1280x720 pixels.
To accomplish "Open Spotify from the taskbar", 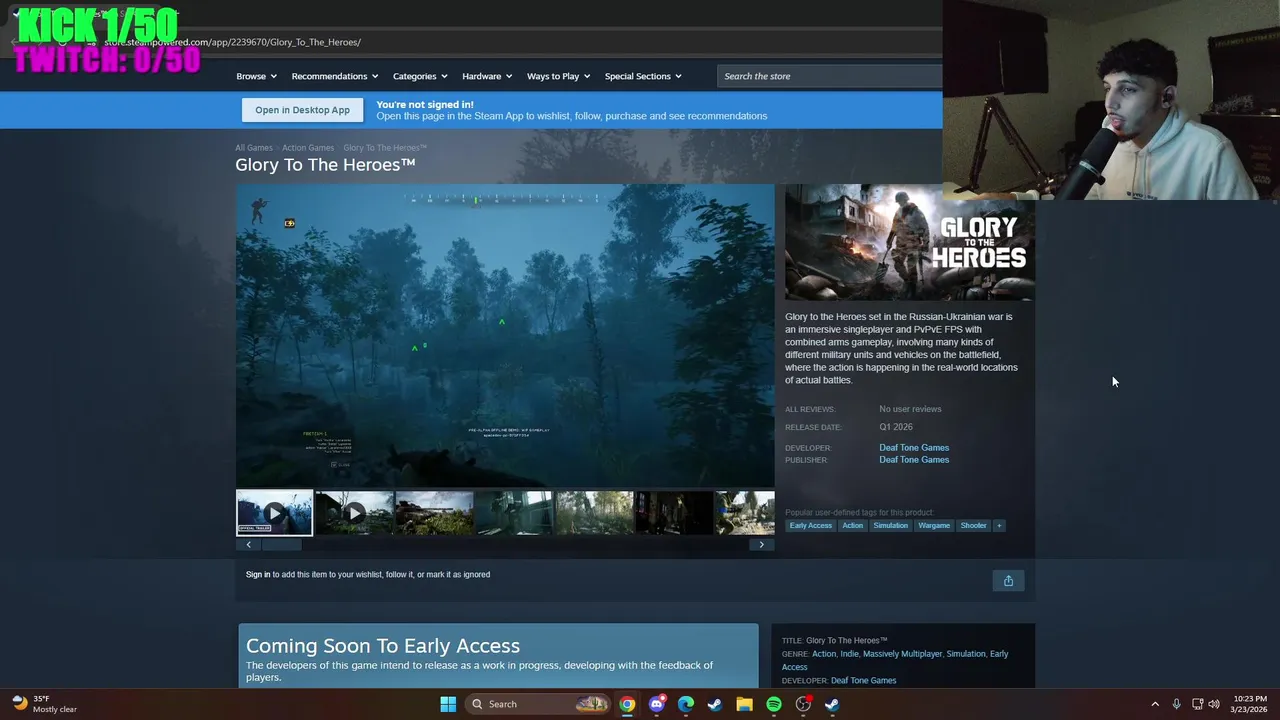I will [774, 704].
